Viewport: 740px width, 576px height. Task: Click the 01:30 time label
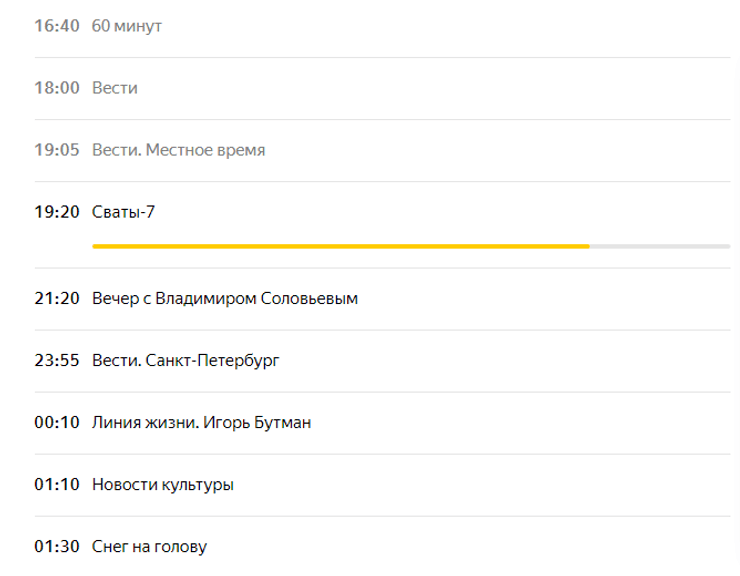[x=56, y=547]
